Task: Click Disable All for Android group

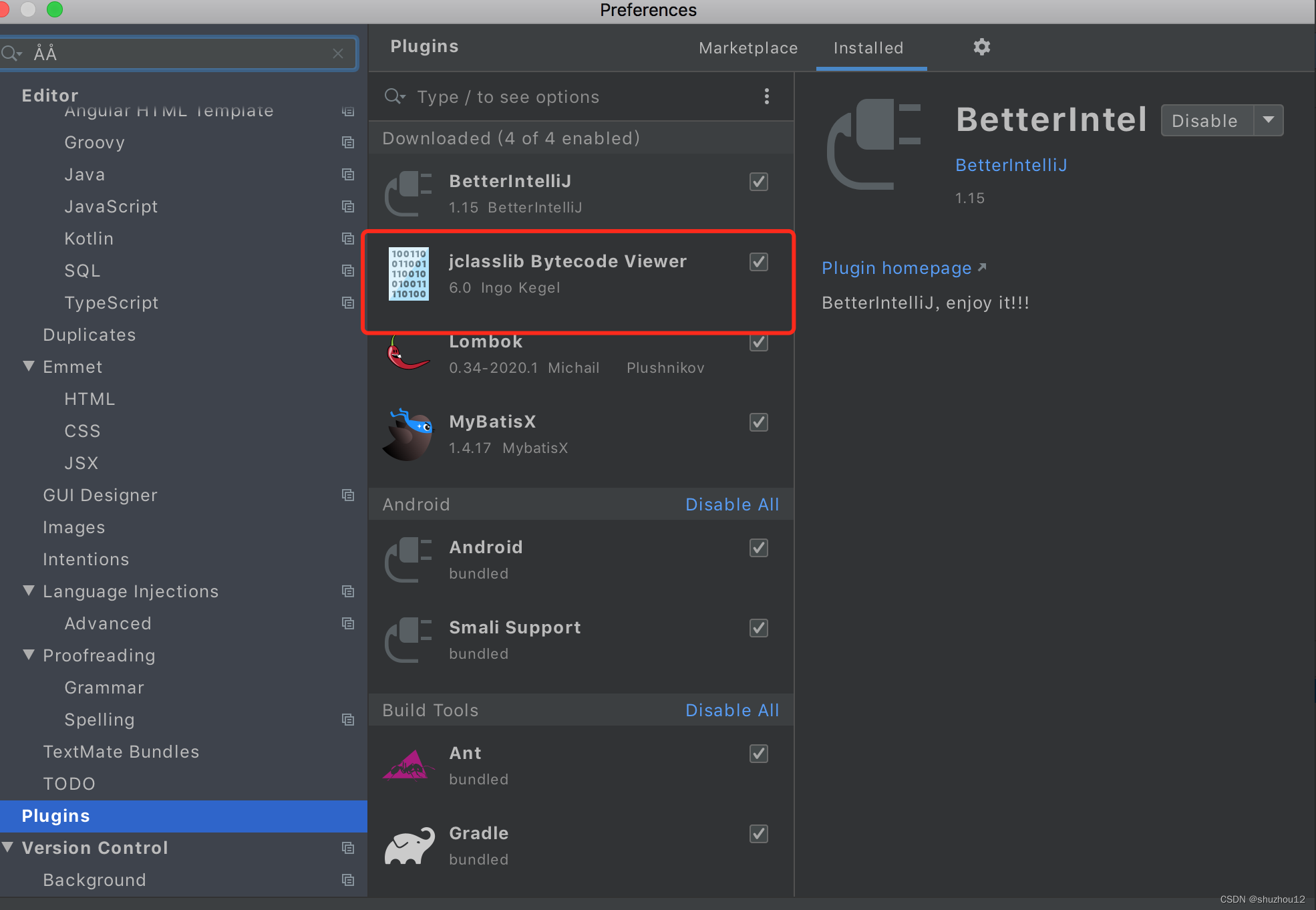Action: [732, 504]
